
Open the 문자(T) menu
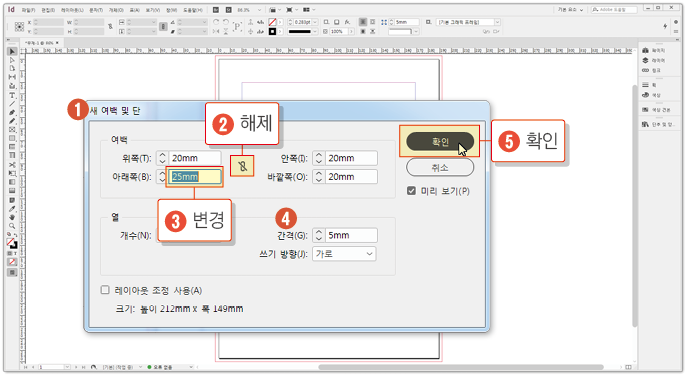(96, 10)
